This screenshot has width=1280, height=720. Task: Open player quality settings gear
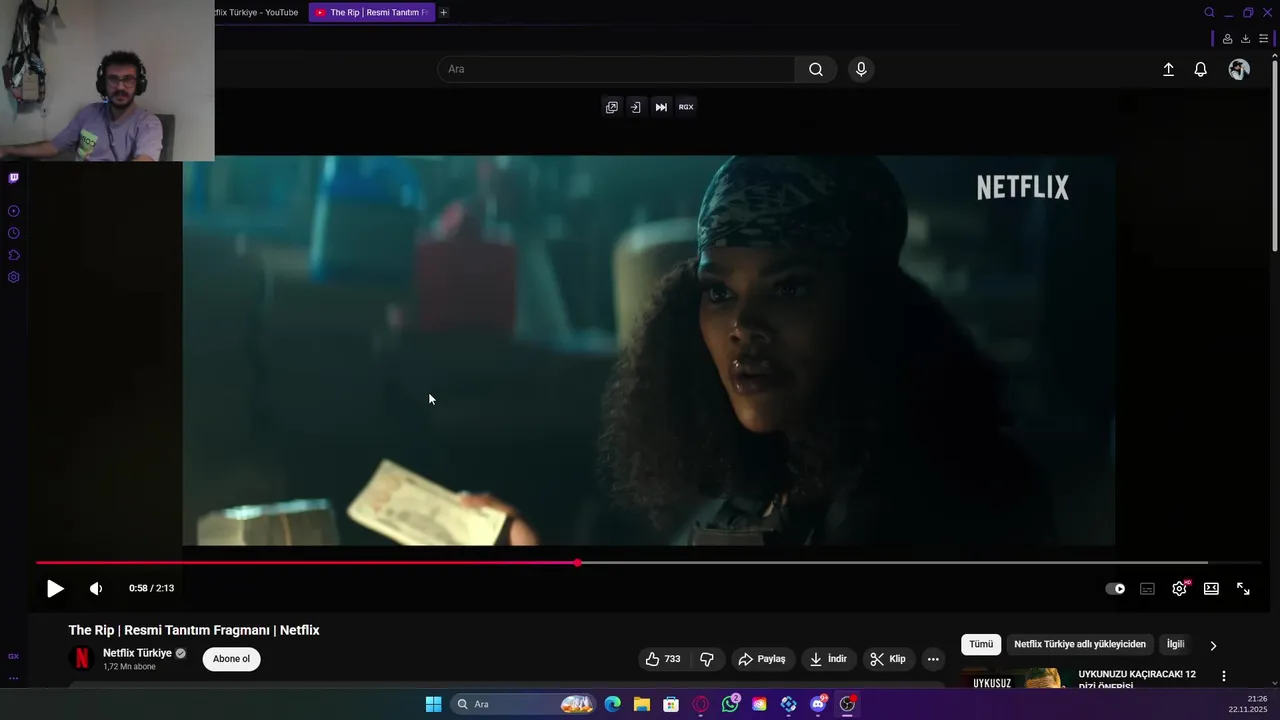(x=1179, y=589)
